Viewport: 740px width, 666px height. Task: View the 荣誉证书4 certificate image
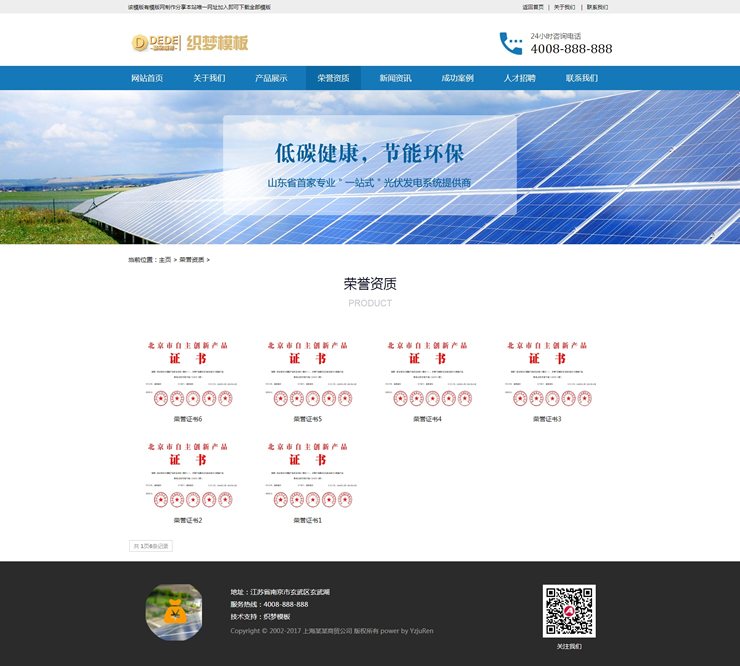(427, 374)
